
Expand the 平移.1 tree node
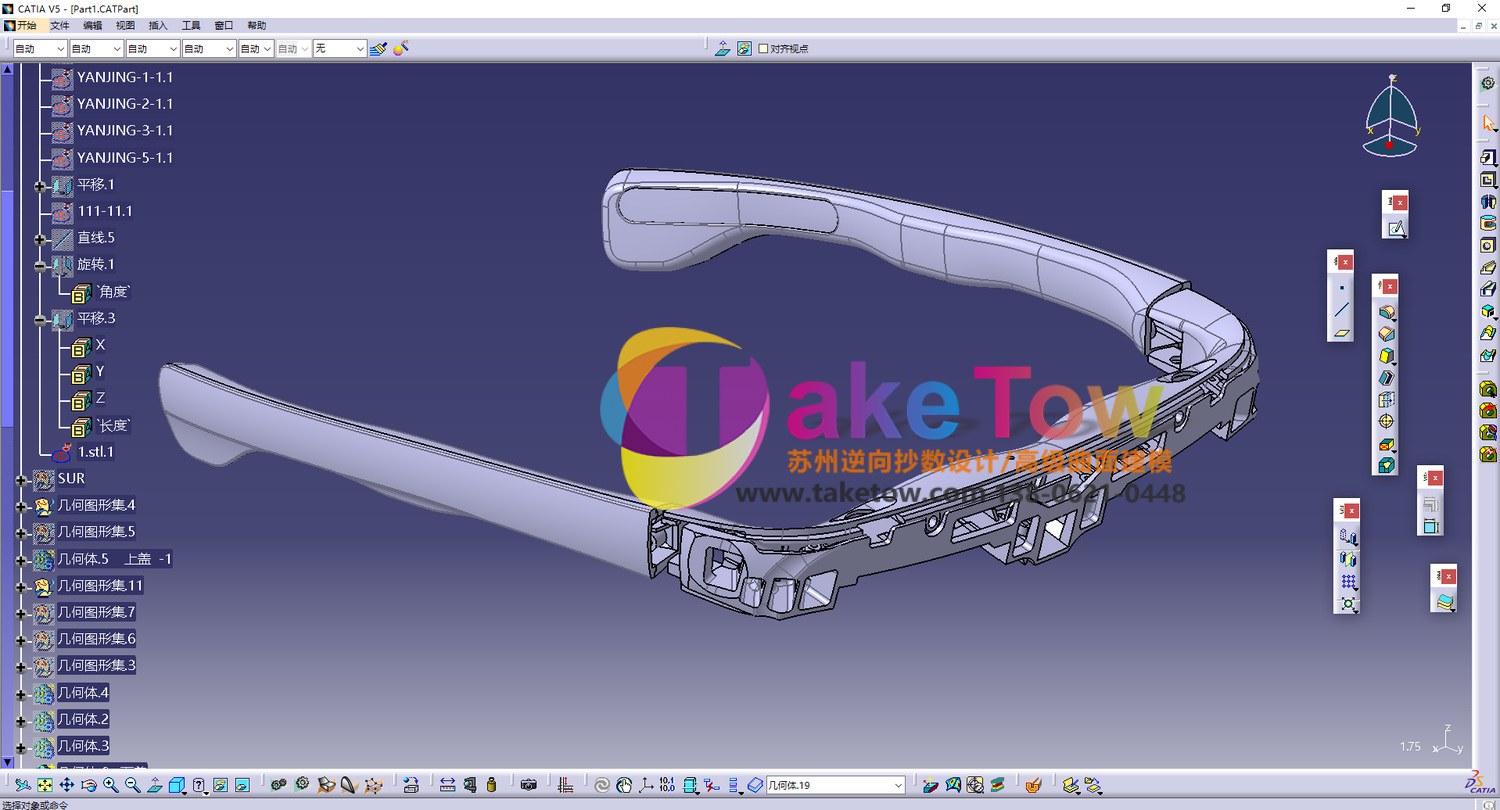coord(40,185)
